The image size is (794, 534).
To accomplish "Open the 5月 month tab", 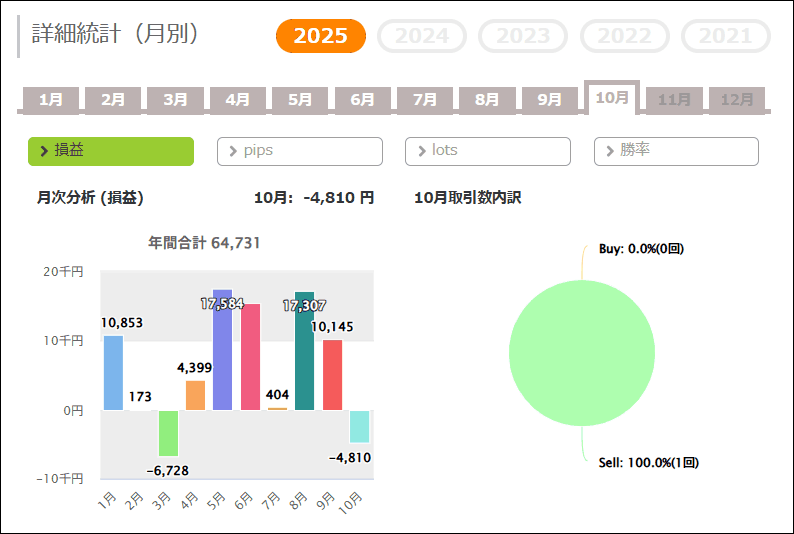I will click(x=300, y=99).
